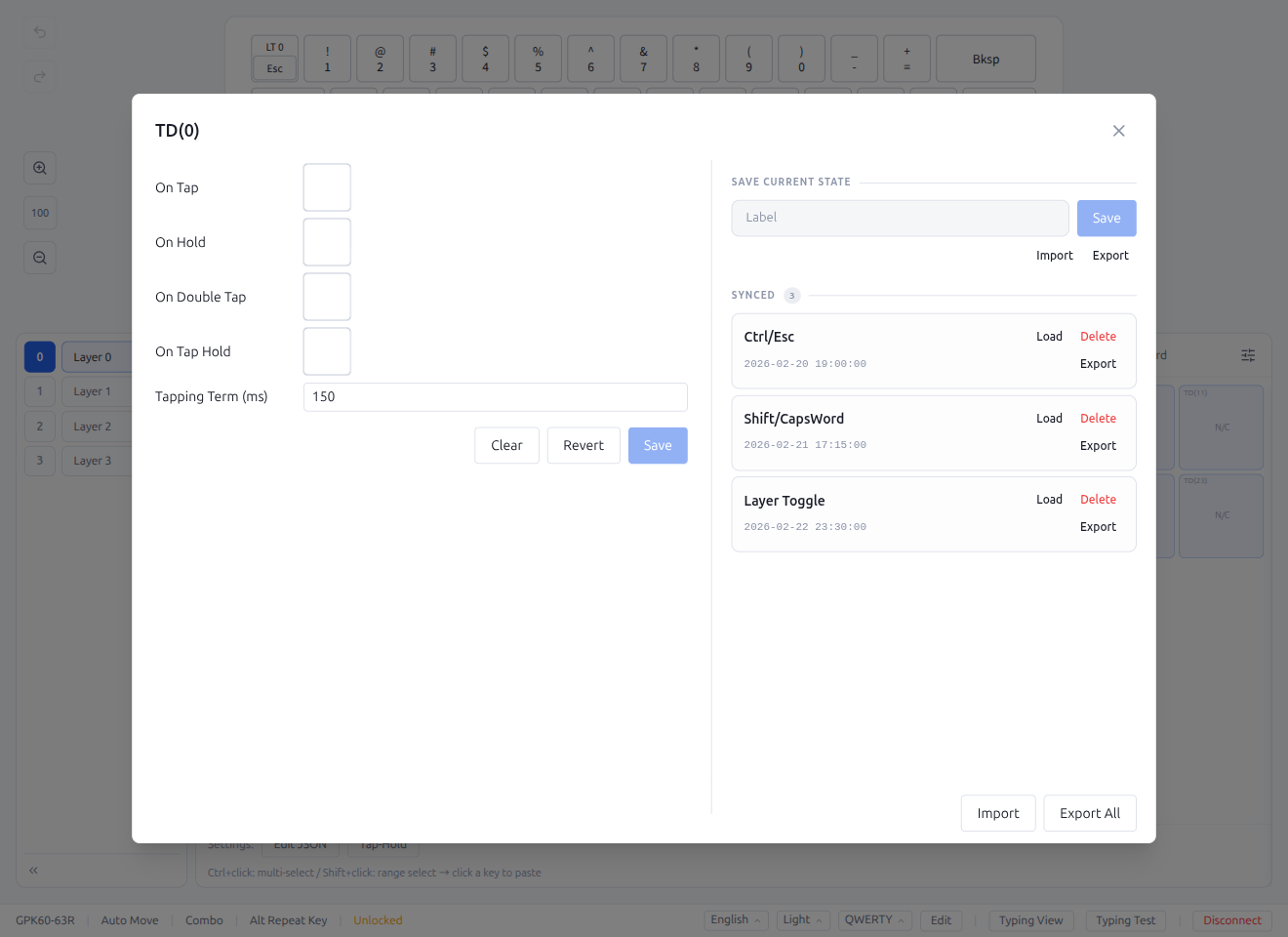Save current state with label
1288x937 pixels.
pyautogui.click(x=1107, y=219)
